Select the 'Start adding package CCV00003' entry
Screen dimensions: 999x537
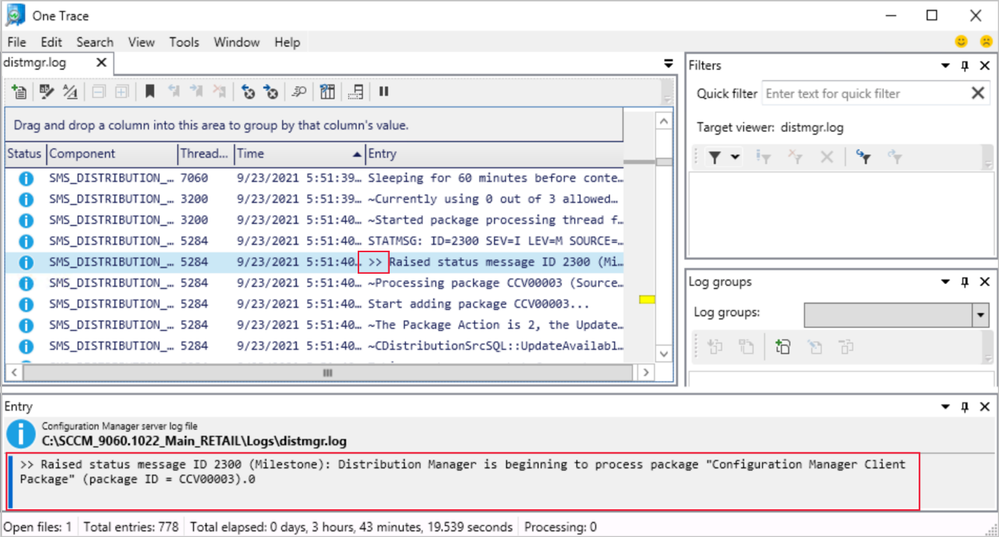(x=314, y=304)
